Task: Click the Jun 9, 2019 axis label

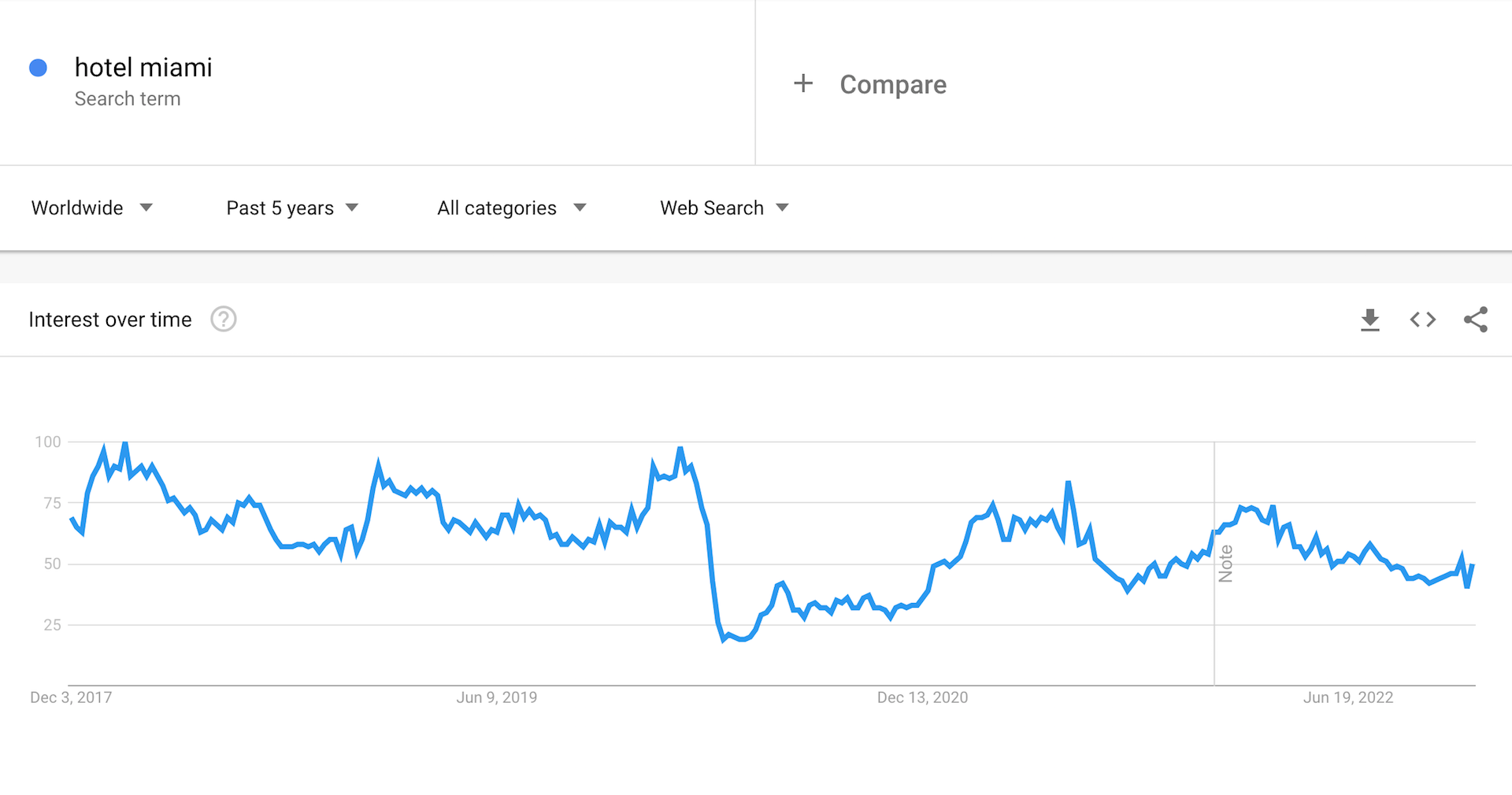Action: click(497, 697)
